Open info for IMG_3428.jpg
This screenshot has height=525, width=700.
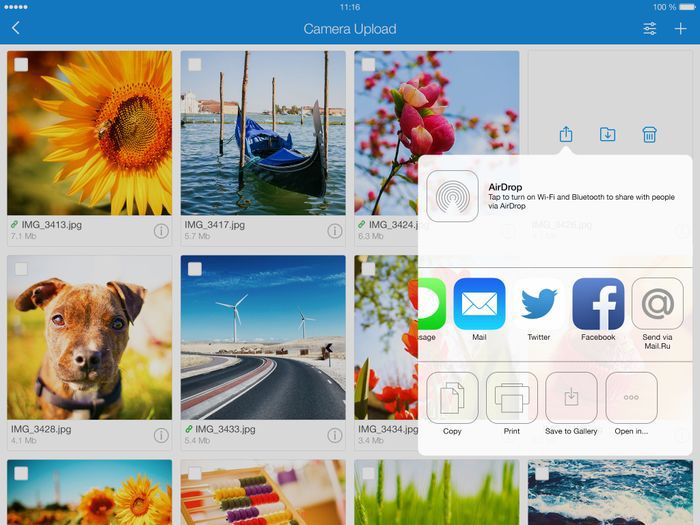tap(161, 435)
